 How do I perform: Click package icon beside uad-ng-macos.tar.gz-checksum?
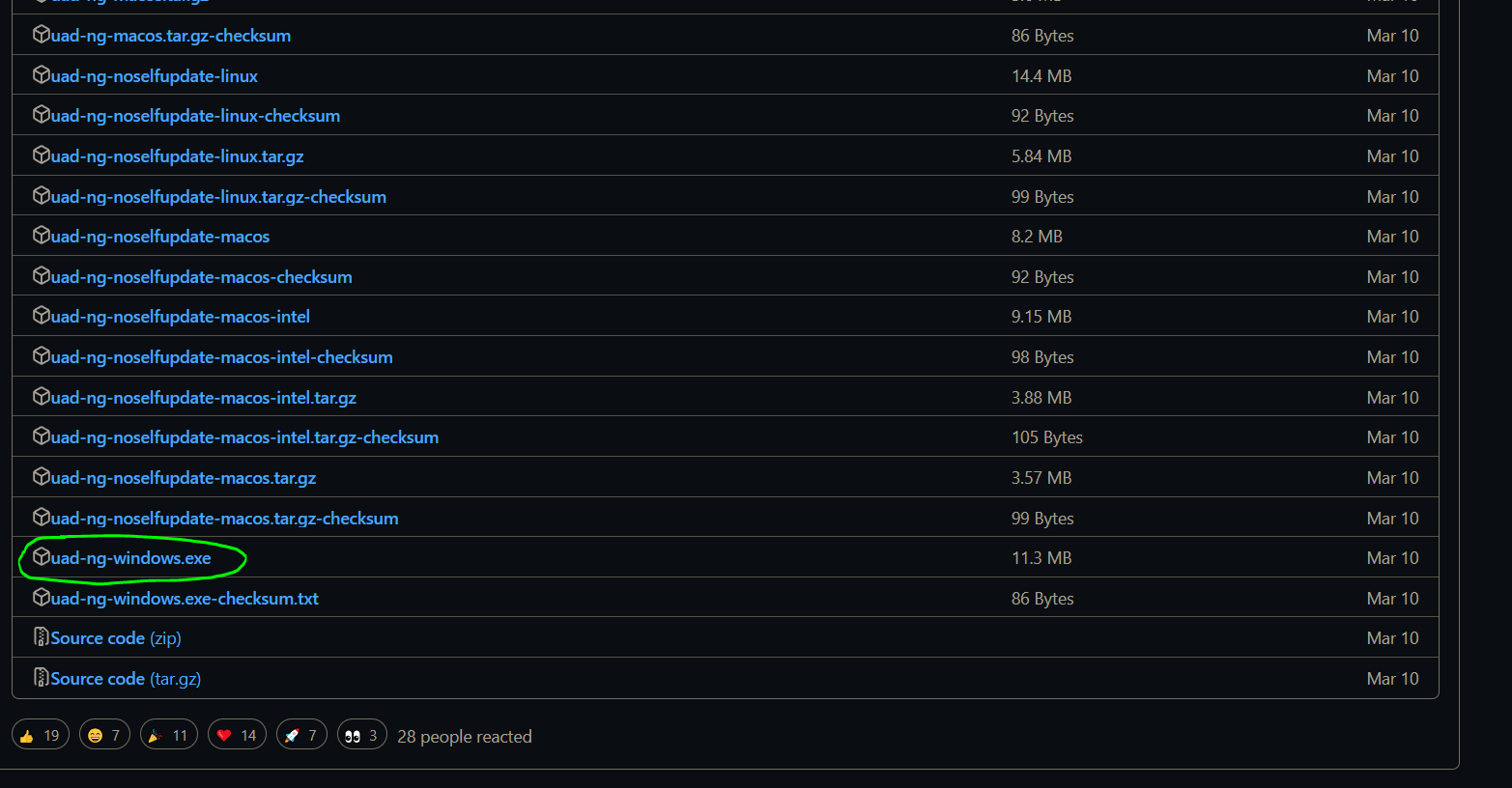point(42,35)
